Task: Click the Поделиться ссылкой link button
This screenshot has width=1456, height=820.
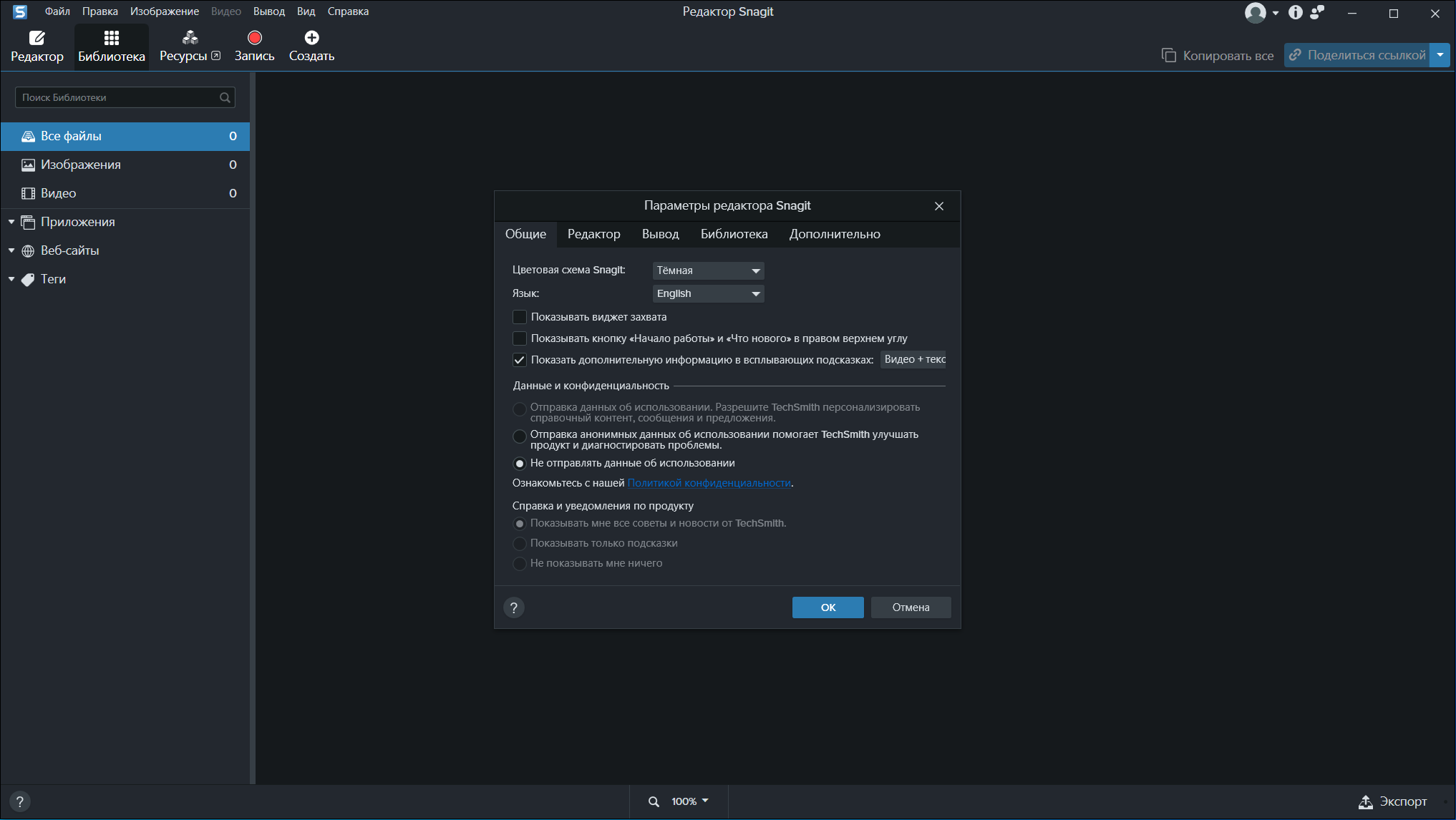Action: pos(1357,55)
